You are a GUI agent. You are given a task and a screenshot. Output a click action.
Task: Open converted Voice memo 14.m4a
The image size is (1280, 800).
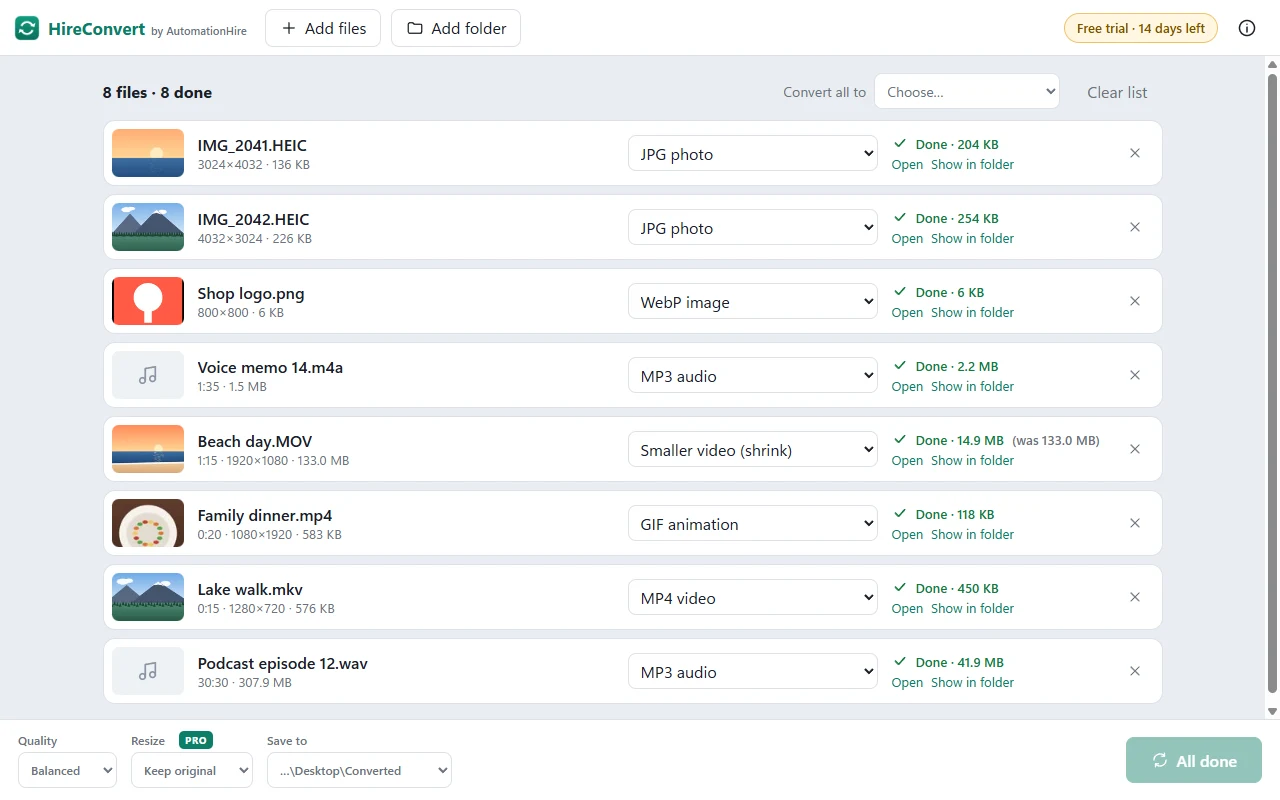tap(907, 386)
